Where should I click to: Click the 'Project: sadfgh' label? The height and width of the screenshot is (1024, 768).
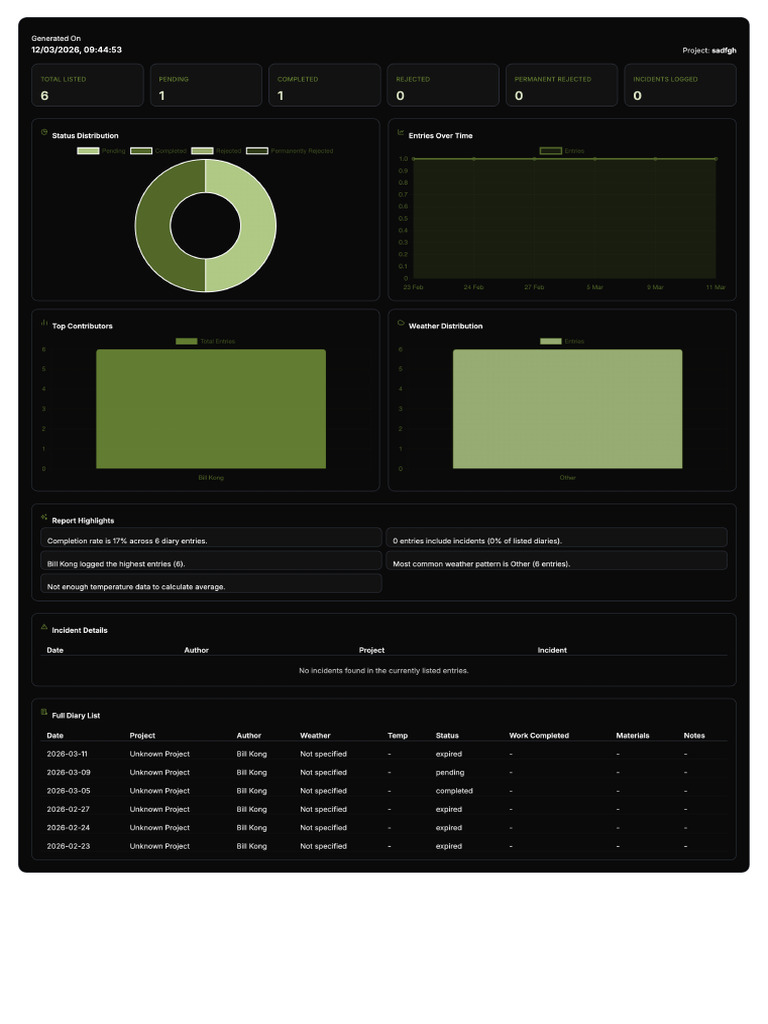pyautogui.click(x=709, y=50)
